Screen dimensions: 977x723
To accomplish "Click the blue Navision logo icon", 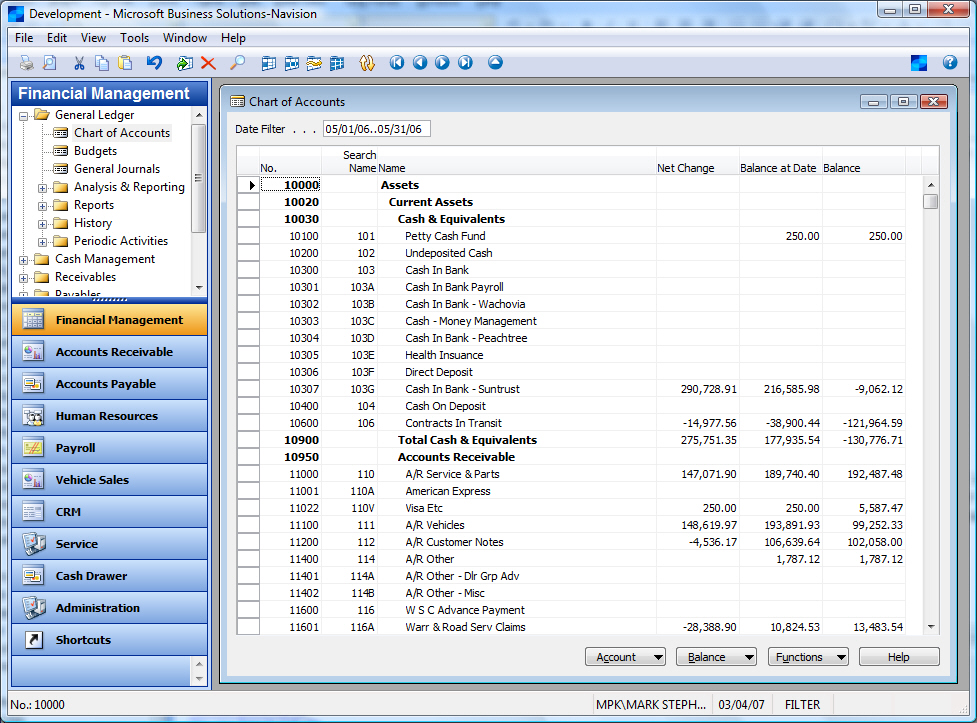I will coord(919,62).
